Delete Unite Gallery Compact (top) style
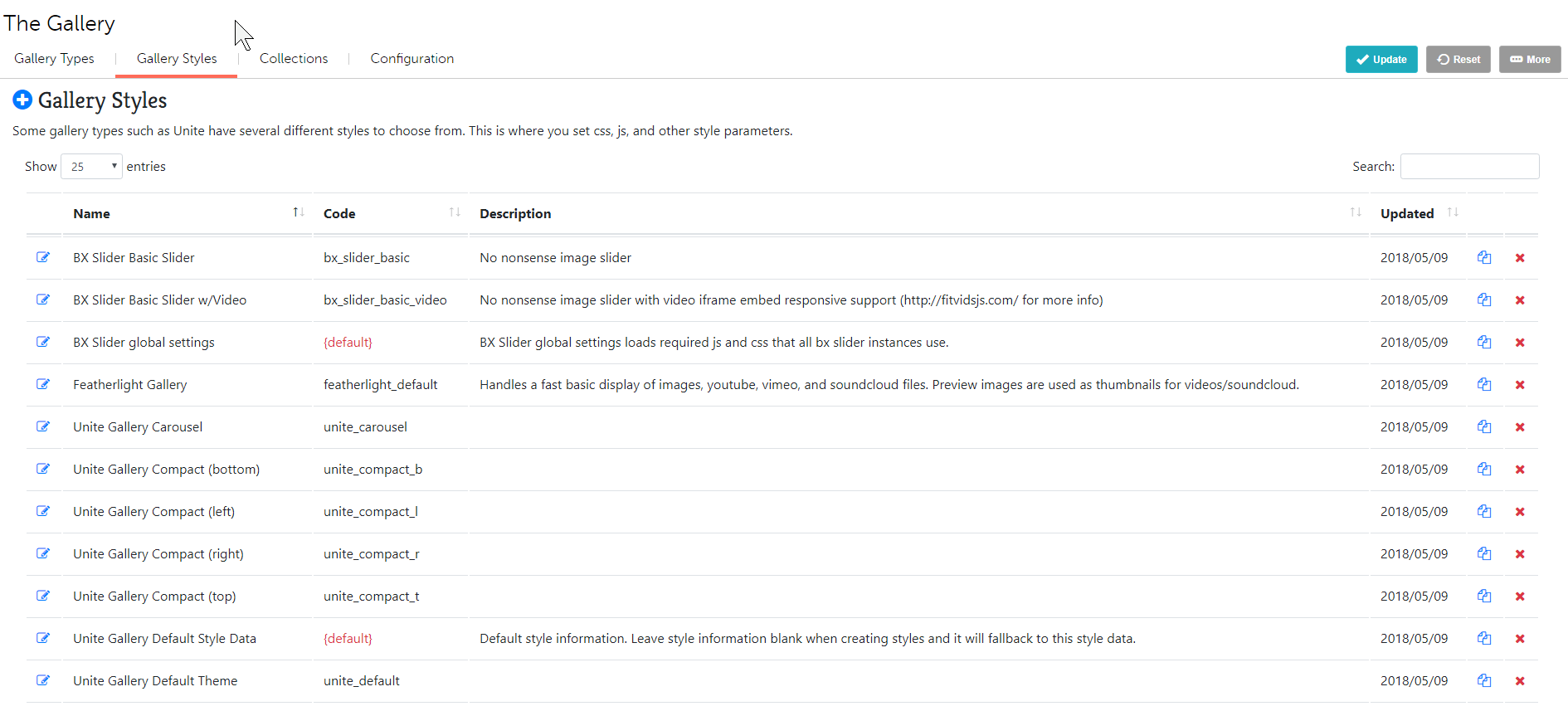 [x=1520, y=596]
